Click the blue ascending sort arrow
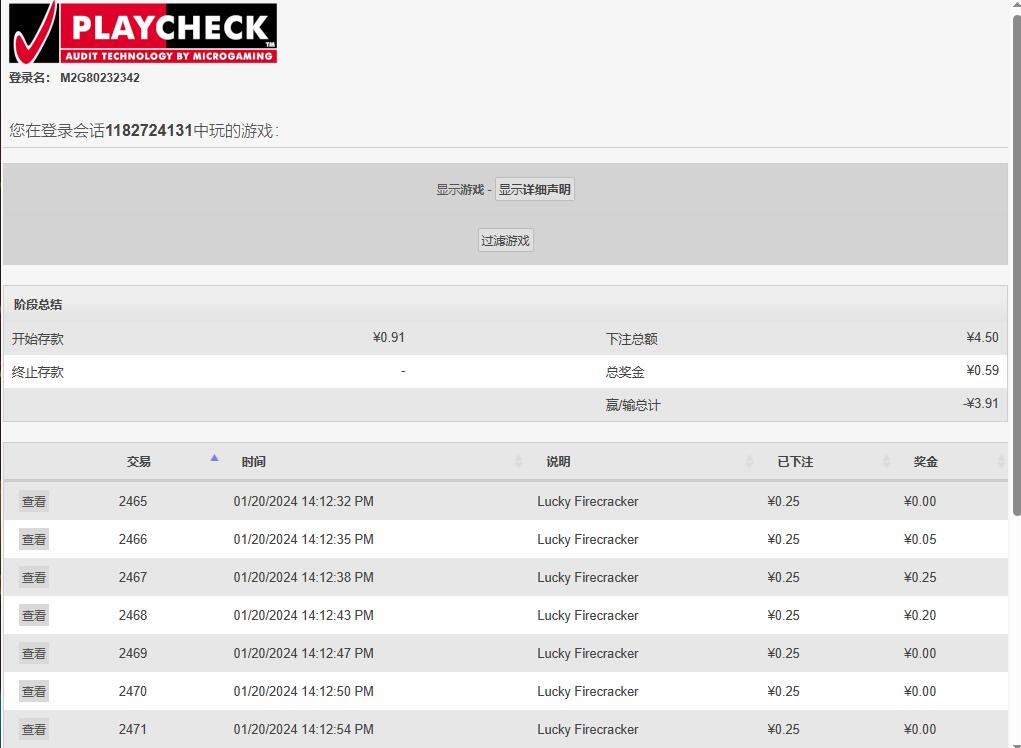Screen dimensions: 1021x748 tap(214, 458)
